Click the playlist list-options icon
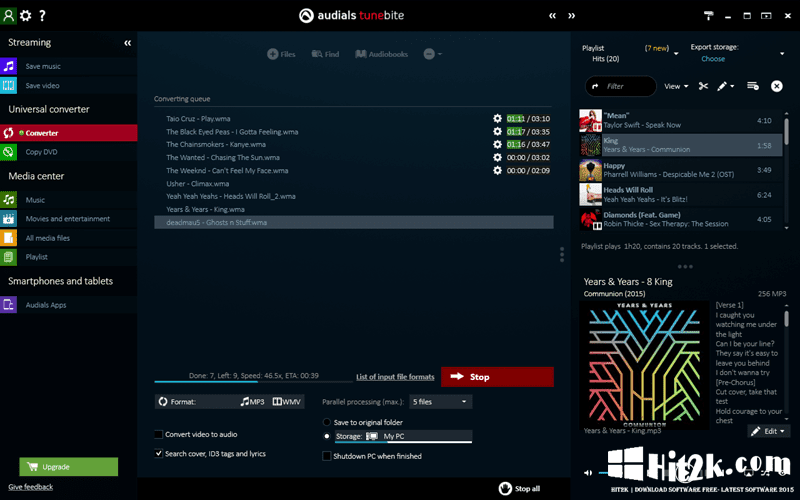The width and height of the screenshot is (800, 500). click(753, 86)
